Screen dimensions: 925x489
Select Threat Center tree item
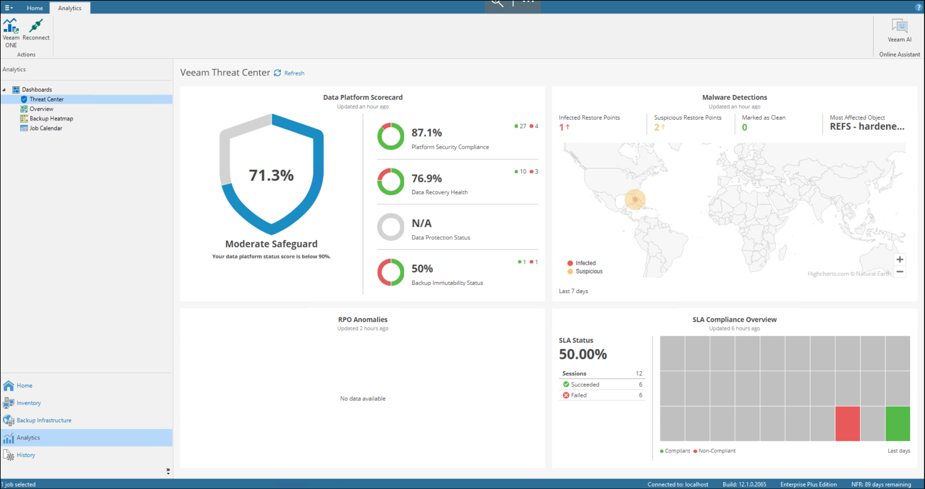pyautogui.click(x=47, y=99)
